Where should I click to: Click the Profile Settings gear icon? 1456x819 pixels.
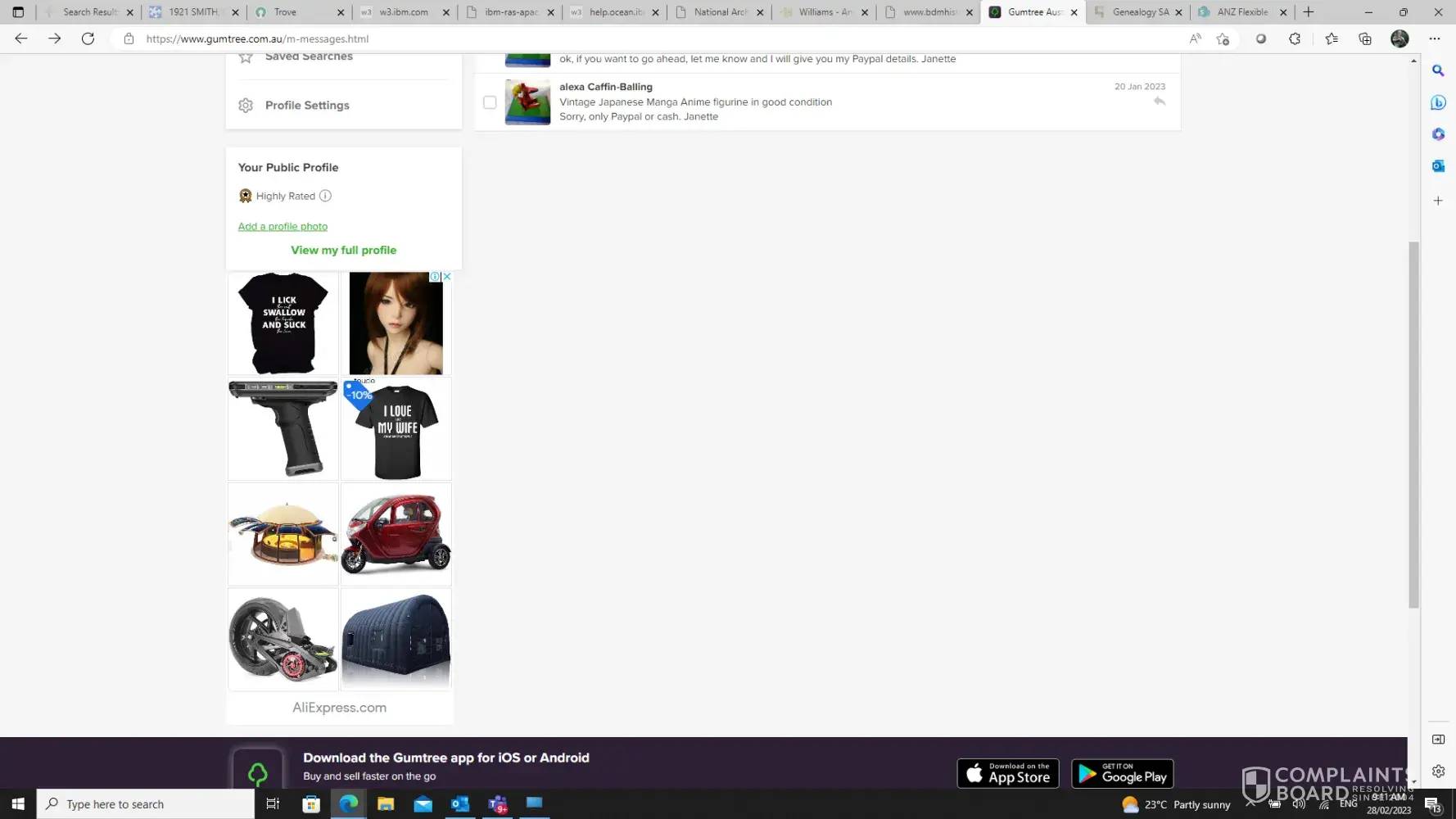[246, 106]
